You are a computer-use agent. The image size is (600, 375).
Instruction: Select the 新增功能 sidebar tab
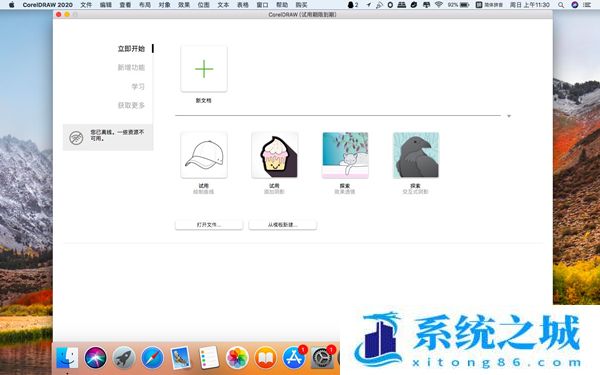(131, 67)
